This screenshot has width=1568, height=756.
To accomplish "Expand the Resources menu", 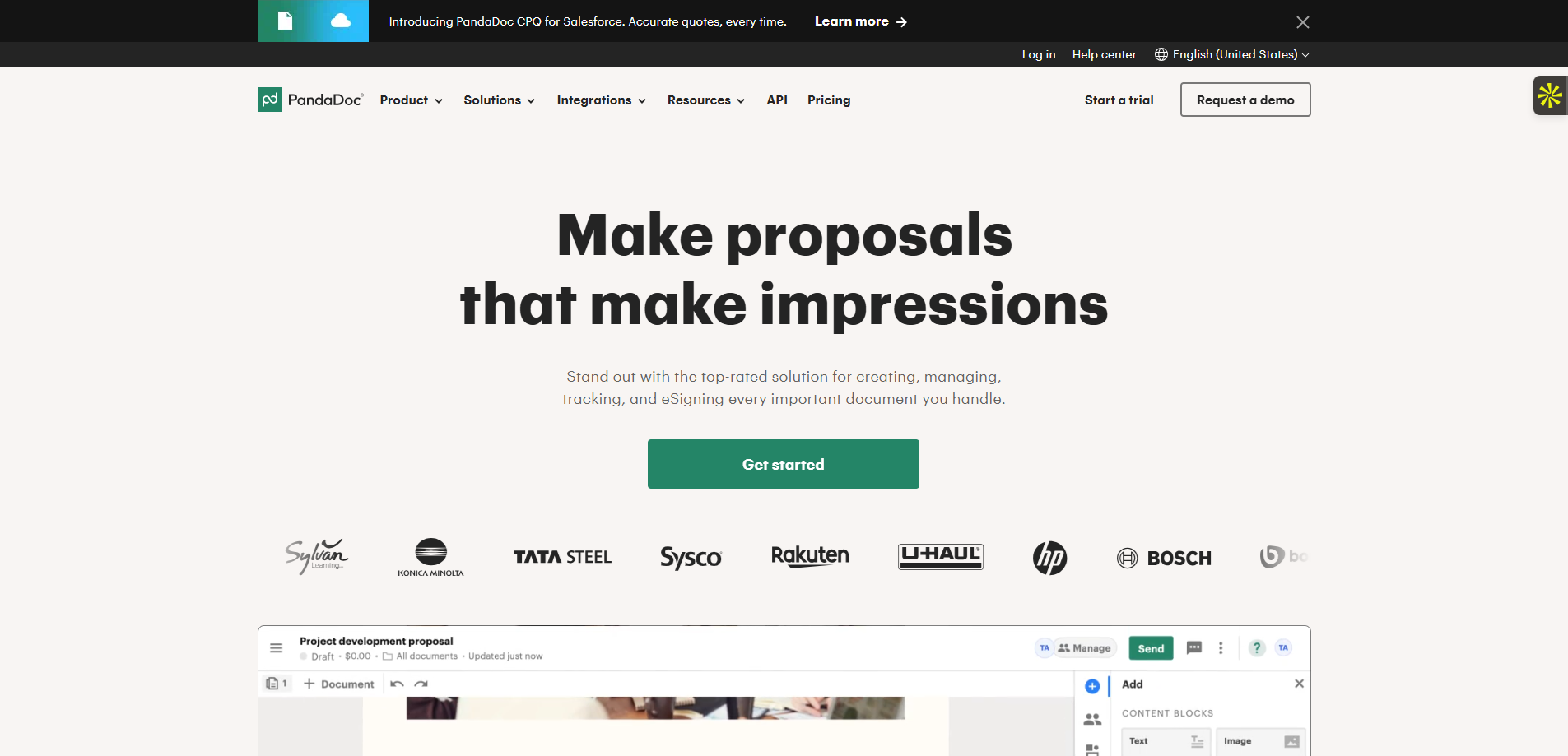I will [x=705, y=100].
